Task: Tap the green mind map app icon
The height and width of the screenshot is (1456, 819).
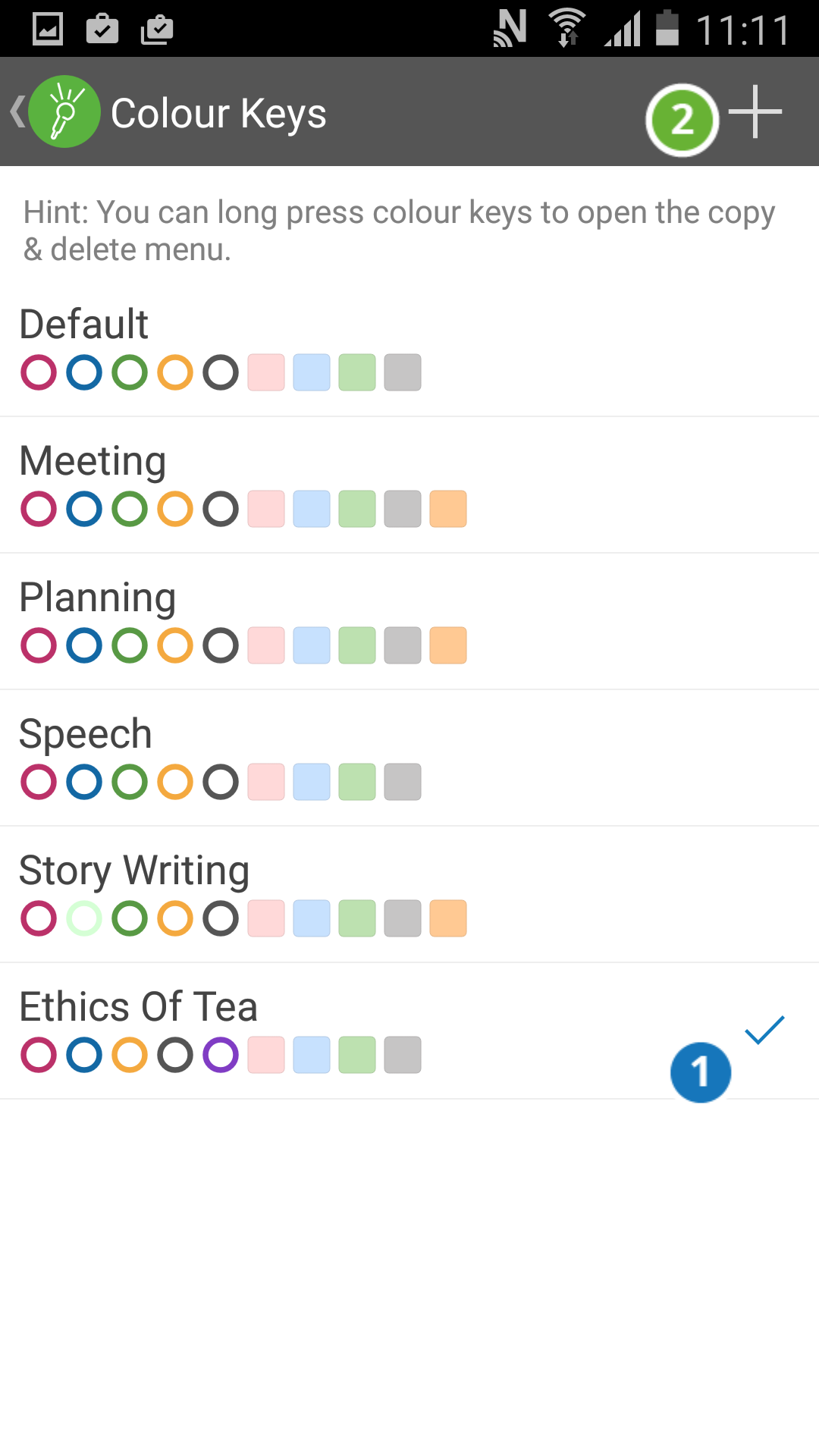Action: (x=64, y=111)
